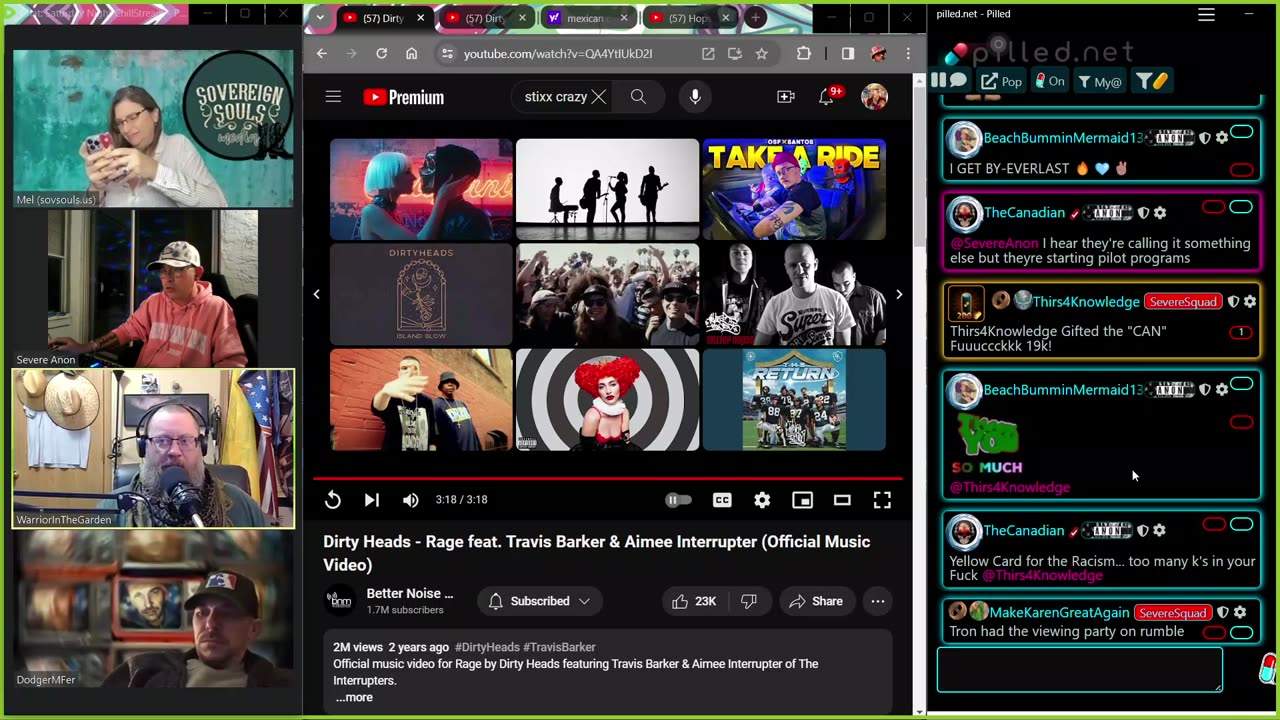Show previous suggested videos page

317,294
